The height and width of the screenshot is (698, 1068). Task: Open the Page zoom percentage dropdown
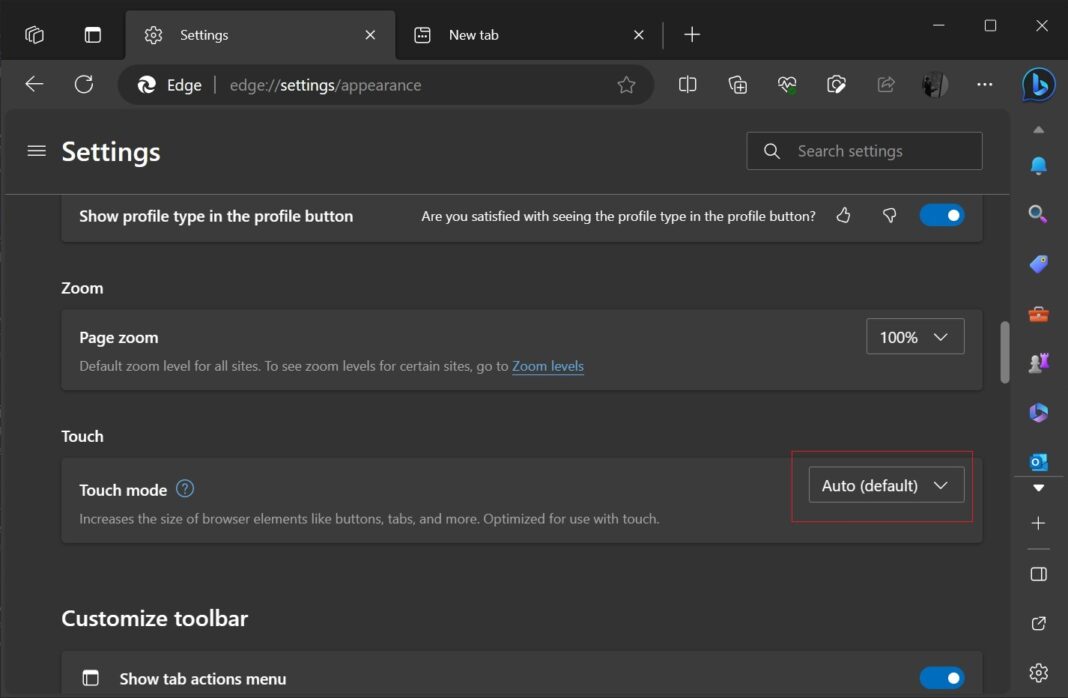point(914,337)
